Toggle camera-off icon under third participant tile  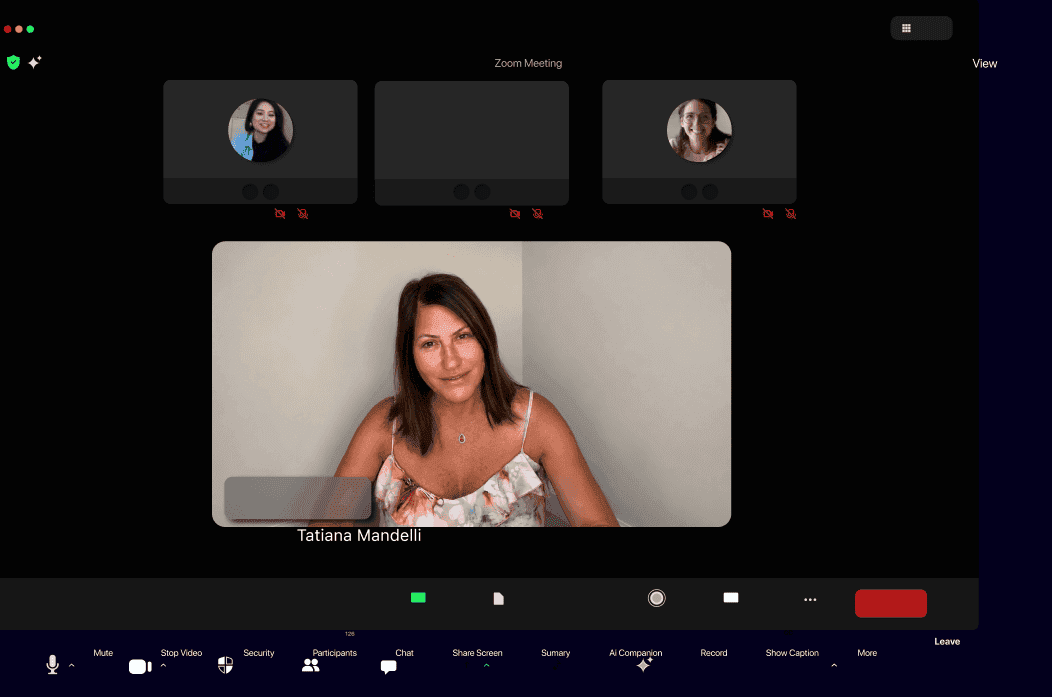pyautogui.click(x=768, y=214)
